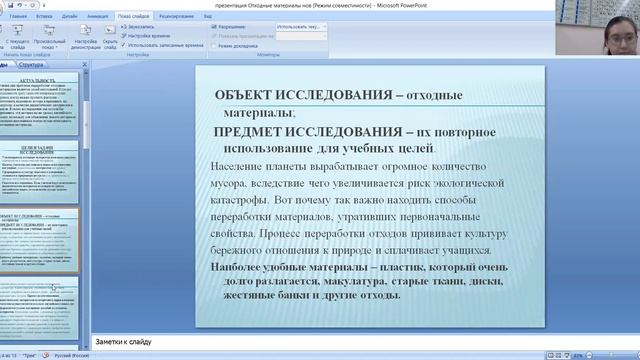Open the Рецензирование tab
Image resolution: width=640 pixels, height=360 pixels.
point(176,16)
